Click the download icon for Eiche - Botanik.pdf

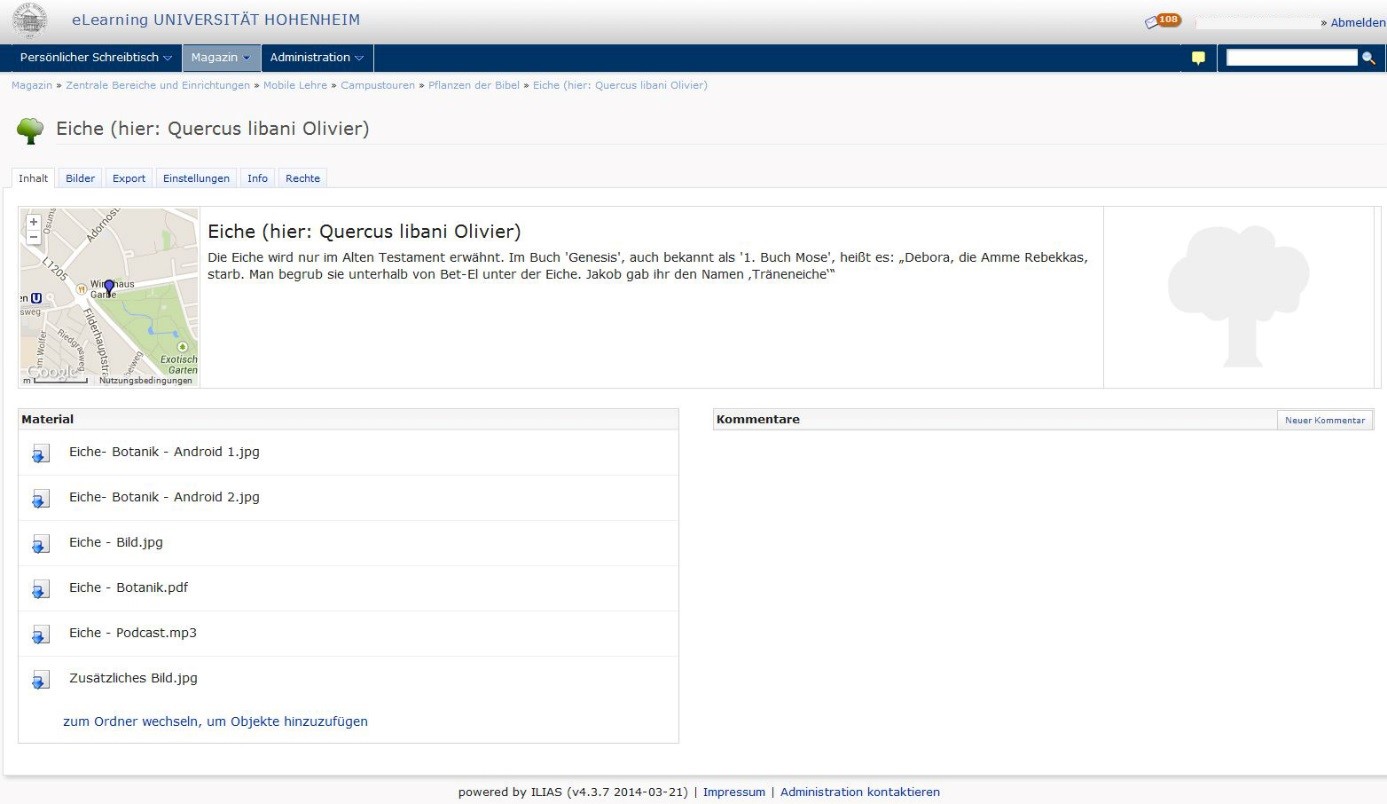[x=40, y=590]
